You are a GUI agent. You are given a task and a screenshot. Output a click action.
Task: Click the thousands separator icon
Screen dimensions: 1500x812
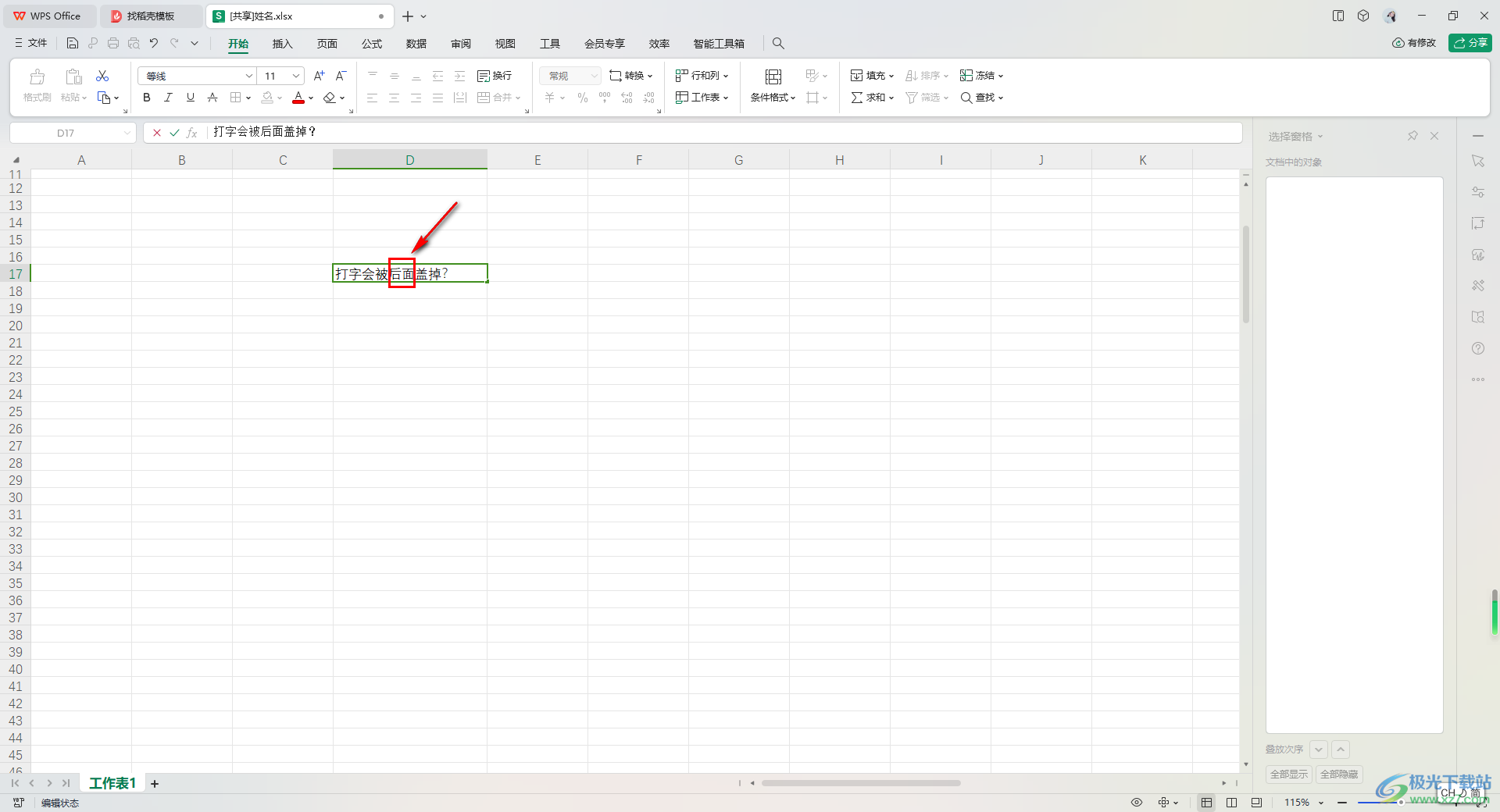click(x=605, y=98)
